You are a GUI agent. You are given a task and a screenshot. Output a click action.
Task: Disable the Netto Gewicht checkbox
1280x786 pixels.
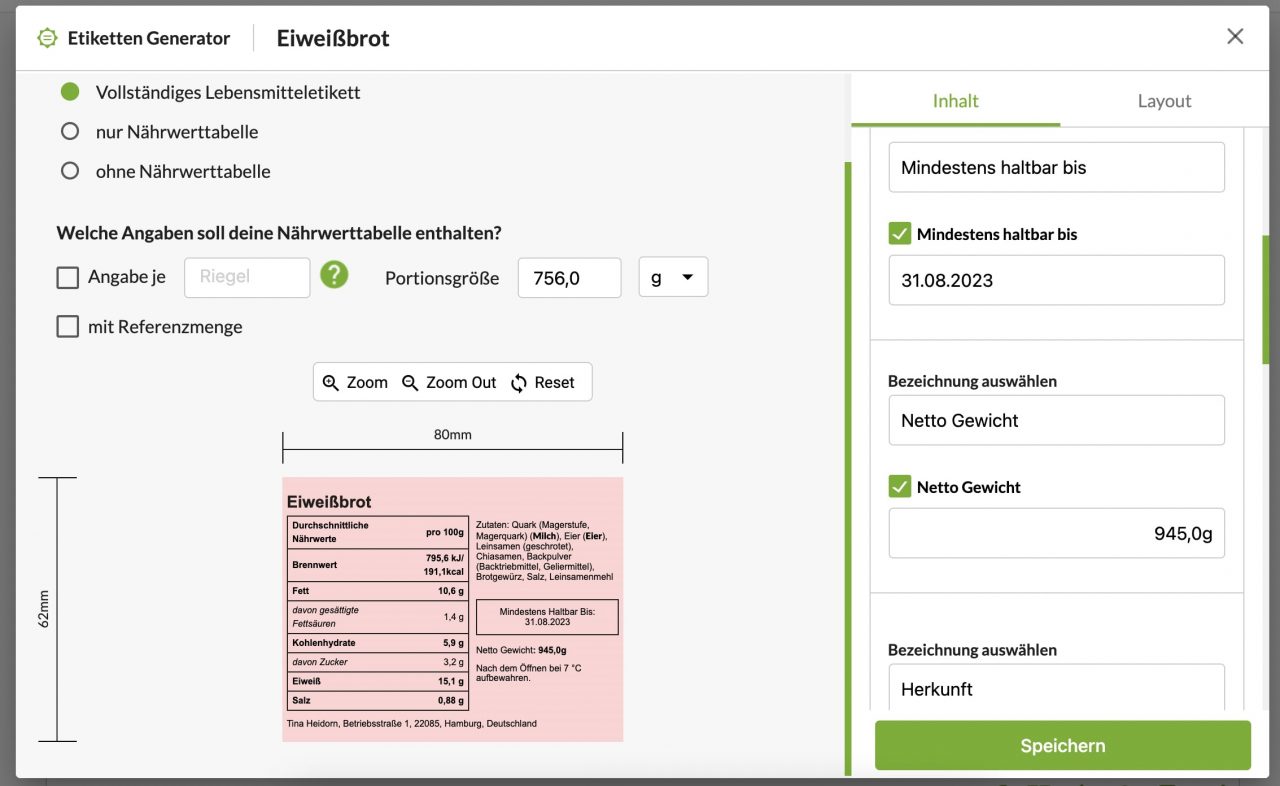coord(899,487)
